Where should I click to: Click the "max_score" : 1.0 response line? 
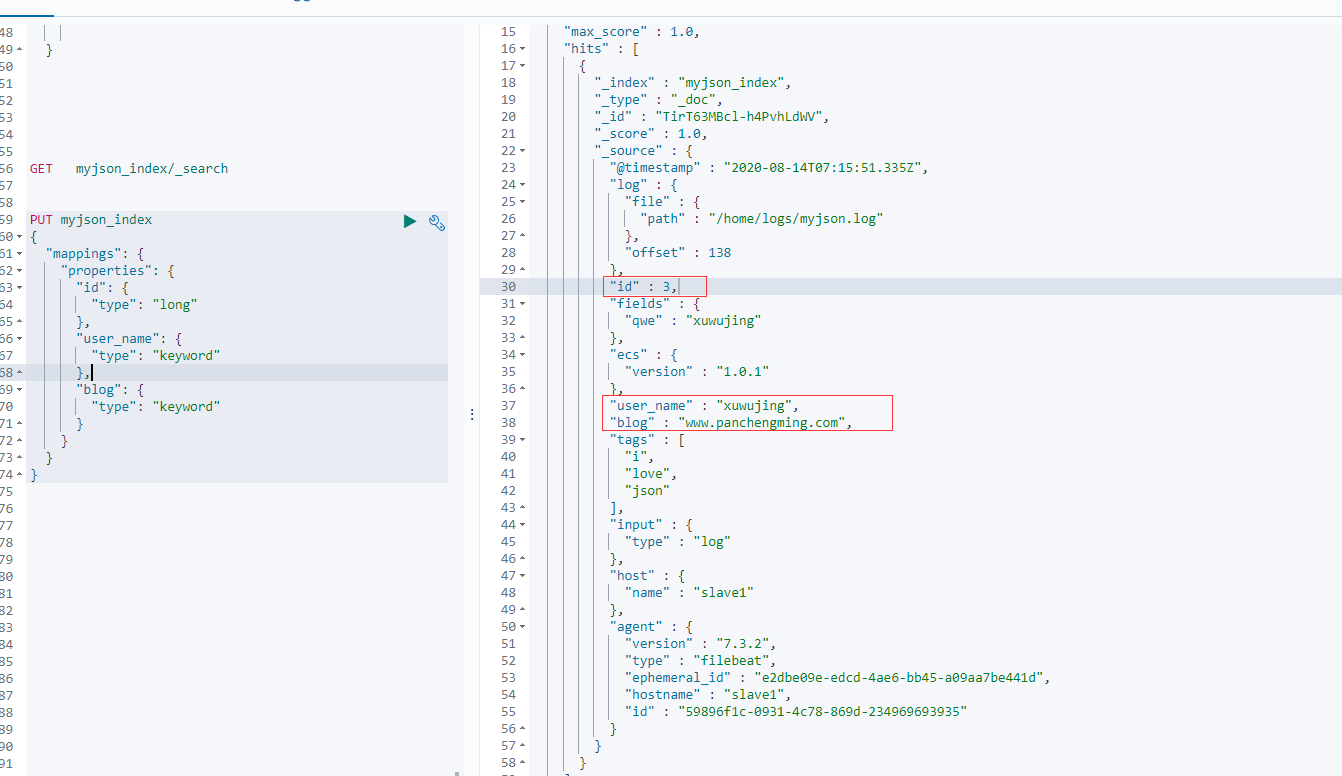click(x=631, y=32)
